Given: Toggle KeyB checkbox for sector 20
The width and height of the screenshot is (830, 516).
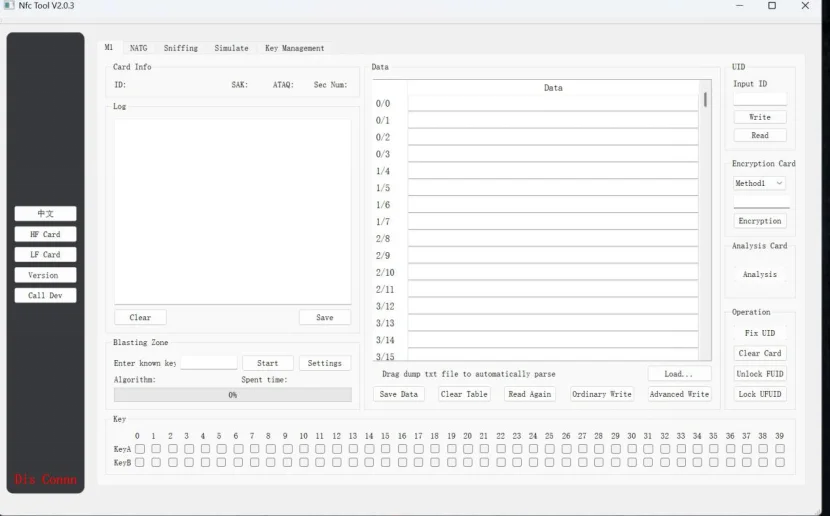Looking at the screenshot, I should tap(468, 463).
